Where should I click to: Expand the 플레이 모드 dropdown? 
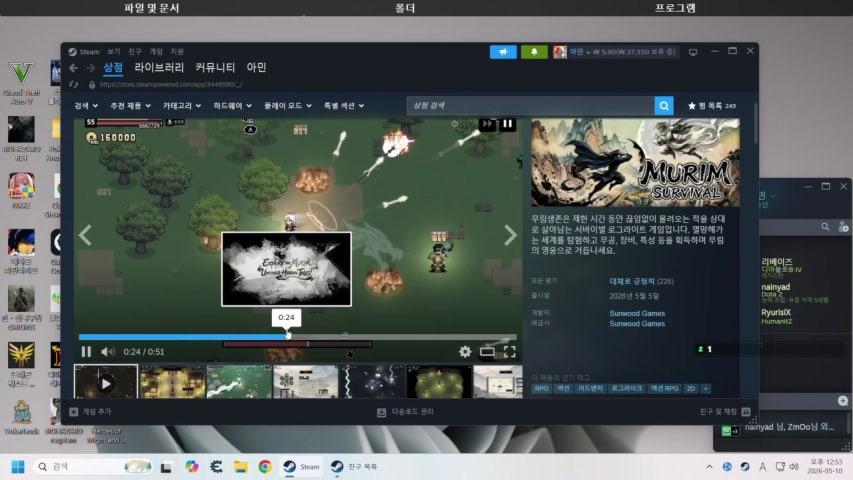288,106
